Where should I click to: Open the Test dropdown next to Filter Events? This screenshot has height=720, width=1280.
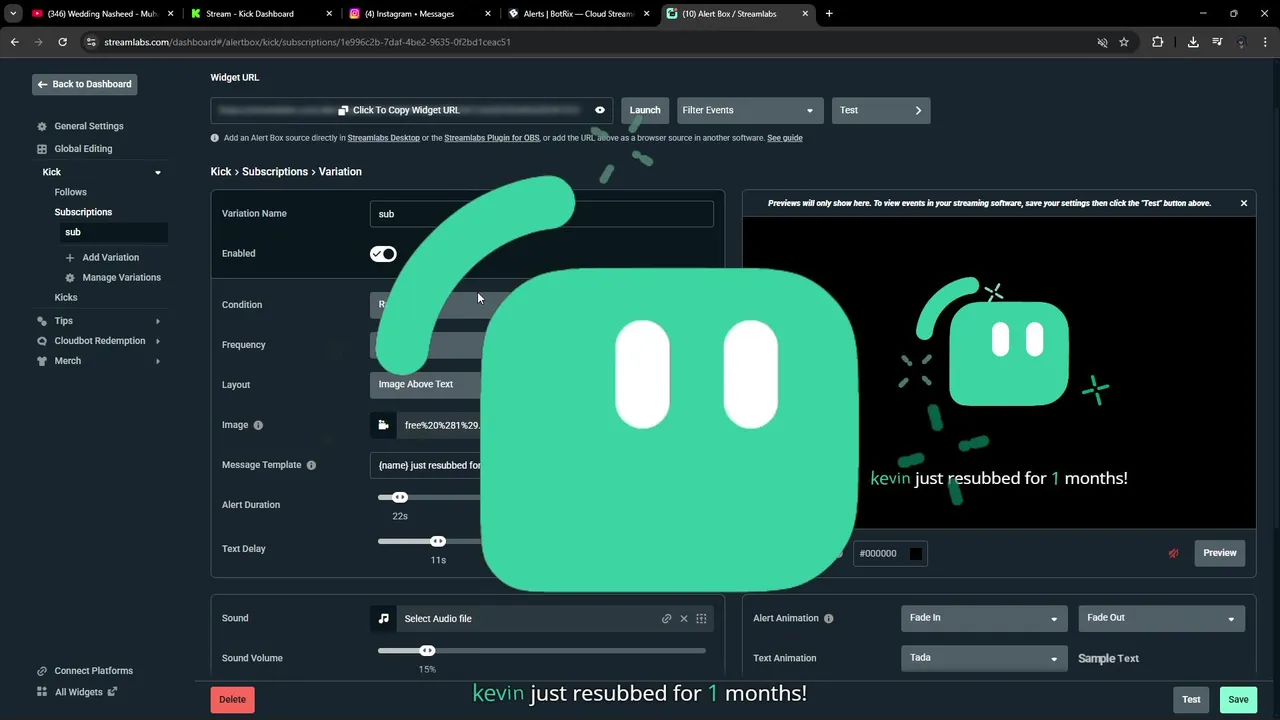(881, 110)
